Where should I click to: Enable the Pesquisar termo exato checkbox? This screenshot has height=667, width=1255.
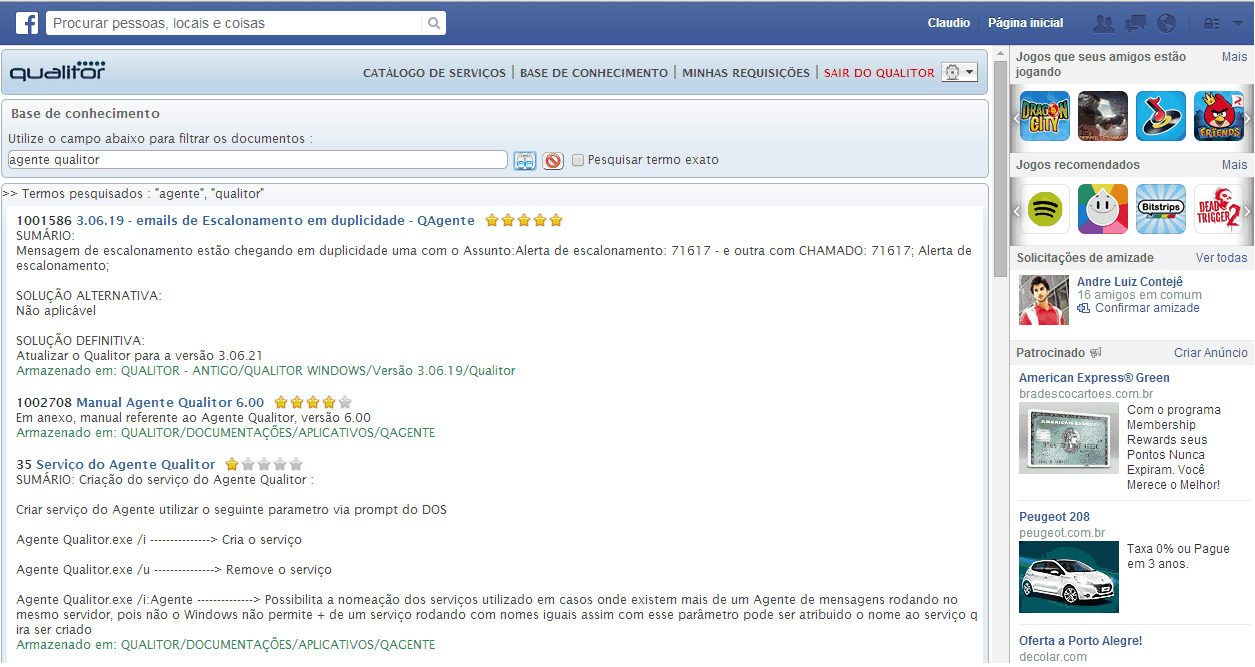click(x=578, y=160)
